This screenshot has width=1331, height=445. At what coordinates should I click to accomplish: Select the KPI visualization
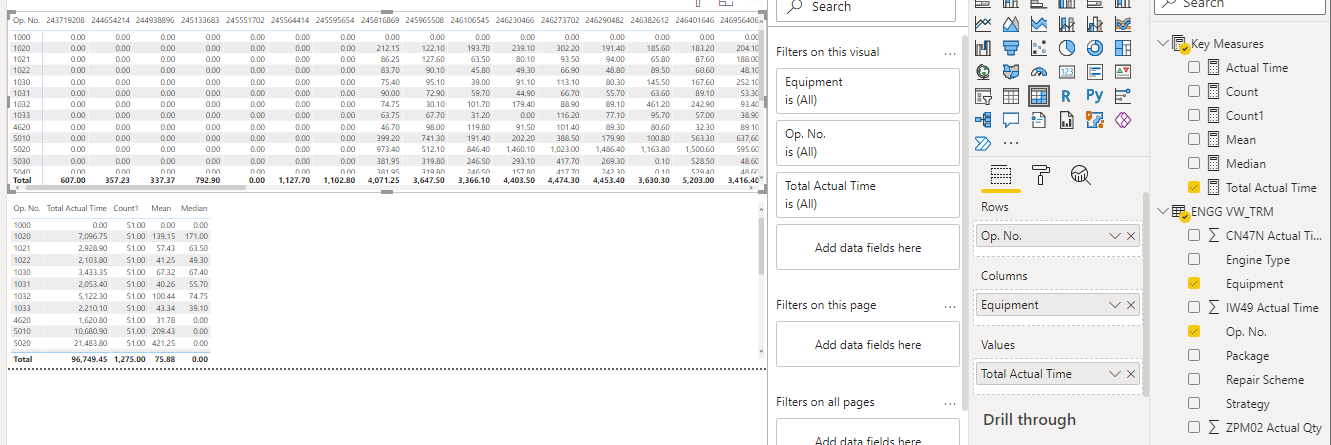coord(1123,71)
